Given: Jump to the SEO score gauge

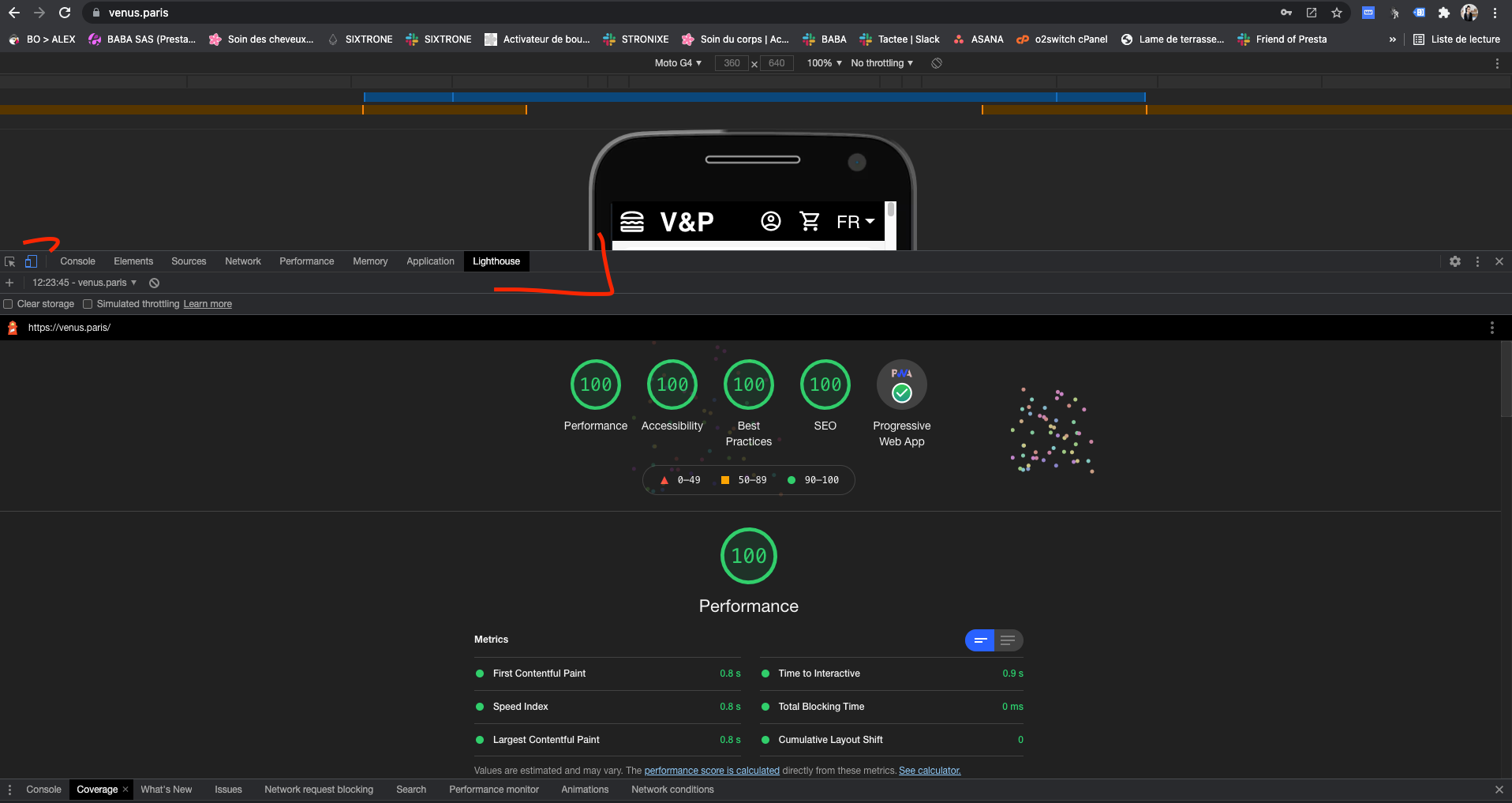Looking at the screenshot, I should (825, 396).
